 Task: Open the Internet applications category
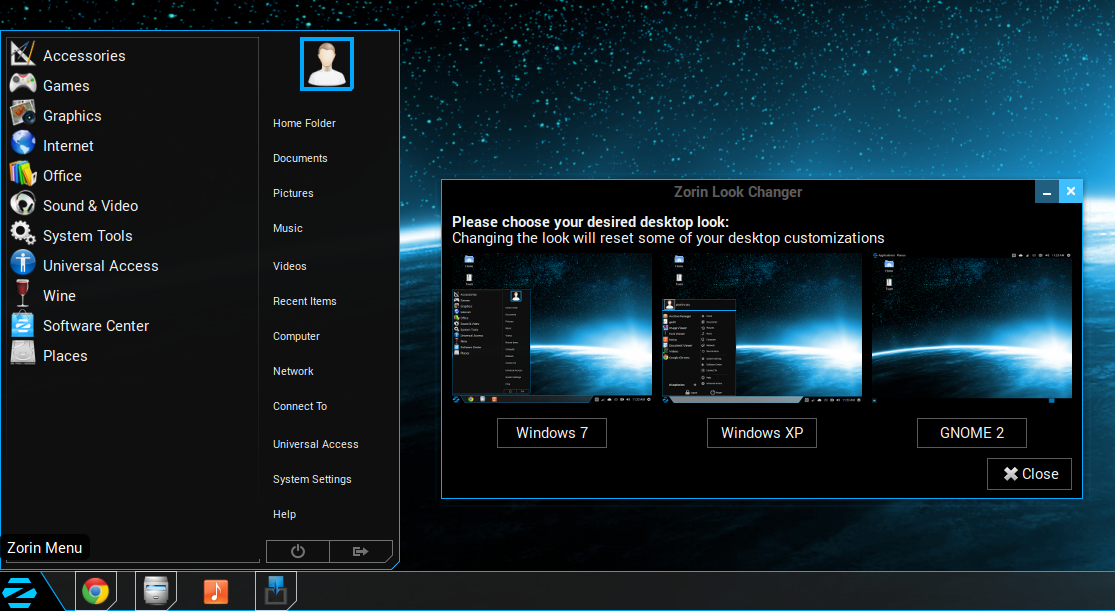(x=68, y=145)
